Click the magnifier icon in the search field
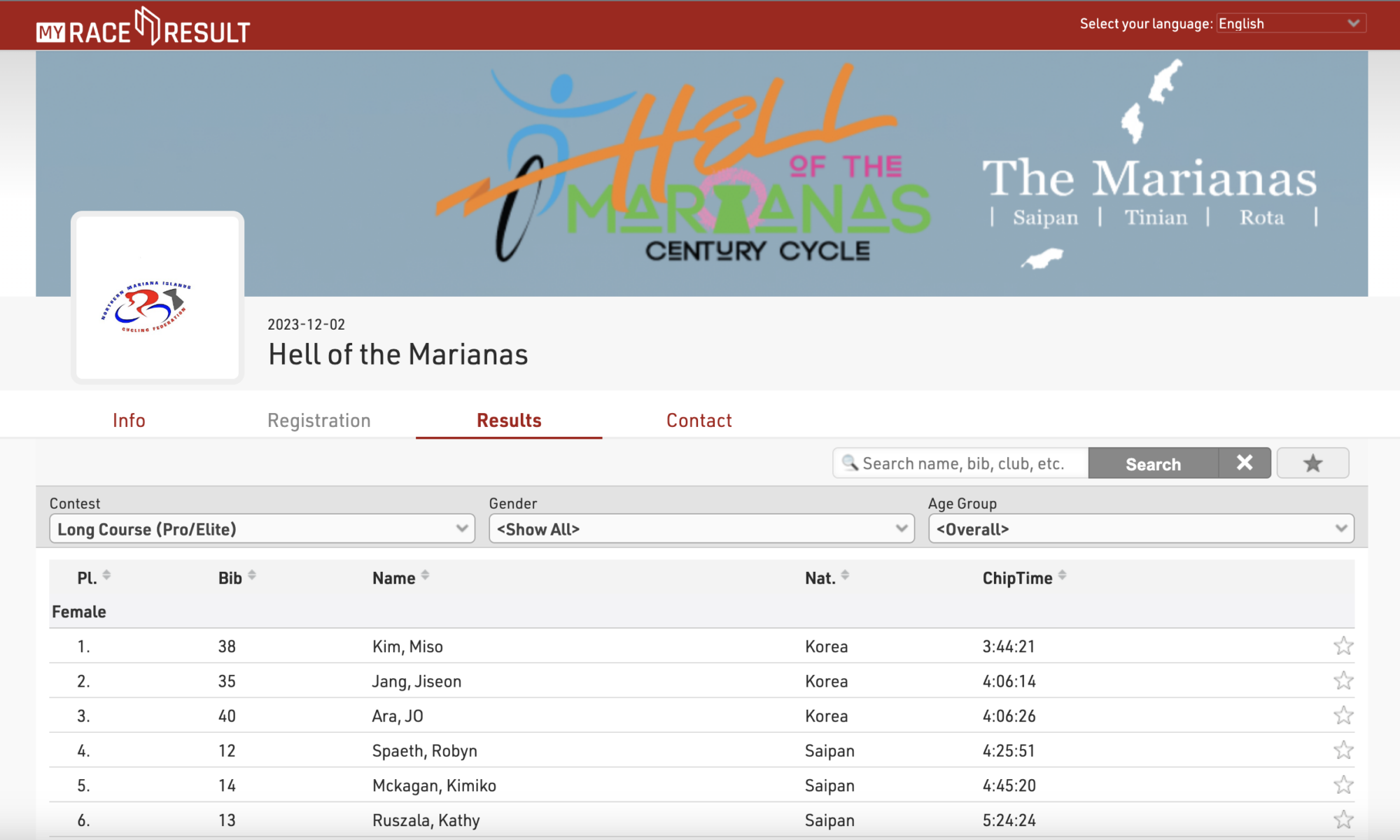The image size is (1400, 840). 850,463
